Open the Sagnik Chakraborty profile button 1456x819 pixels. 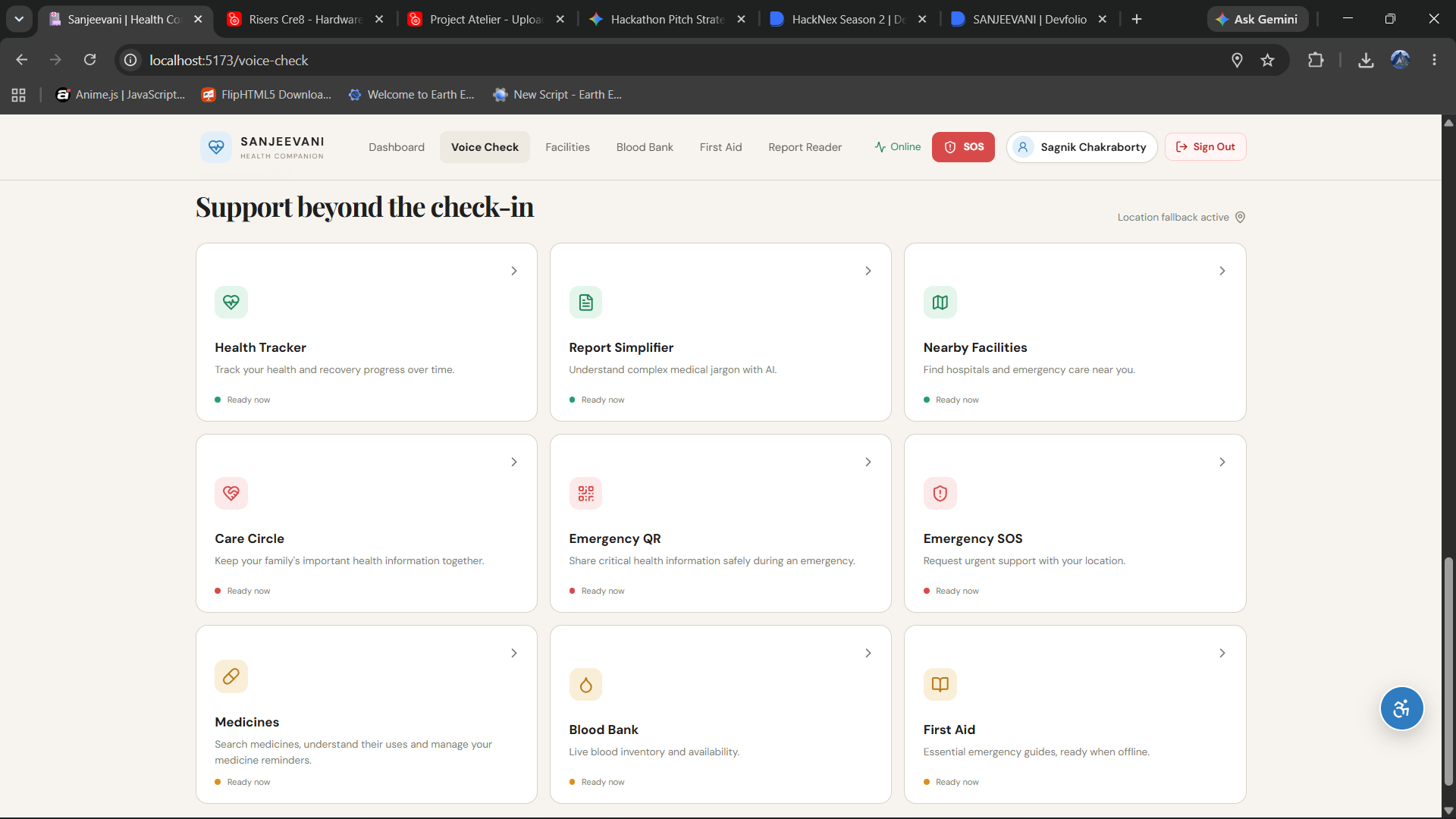(1081, 147)
